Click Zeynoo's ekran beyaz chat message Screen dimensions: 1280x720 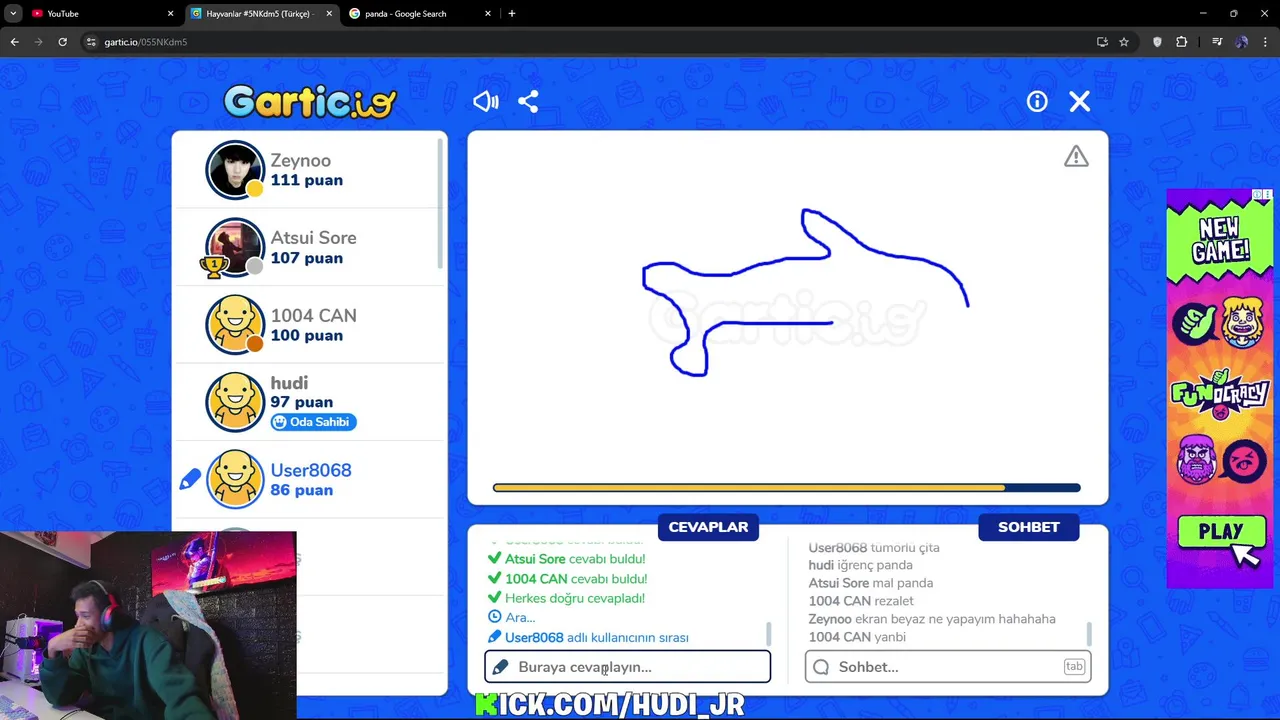(x=932, y=619)
